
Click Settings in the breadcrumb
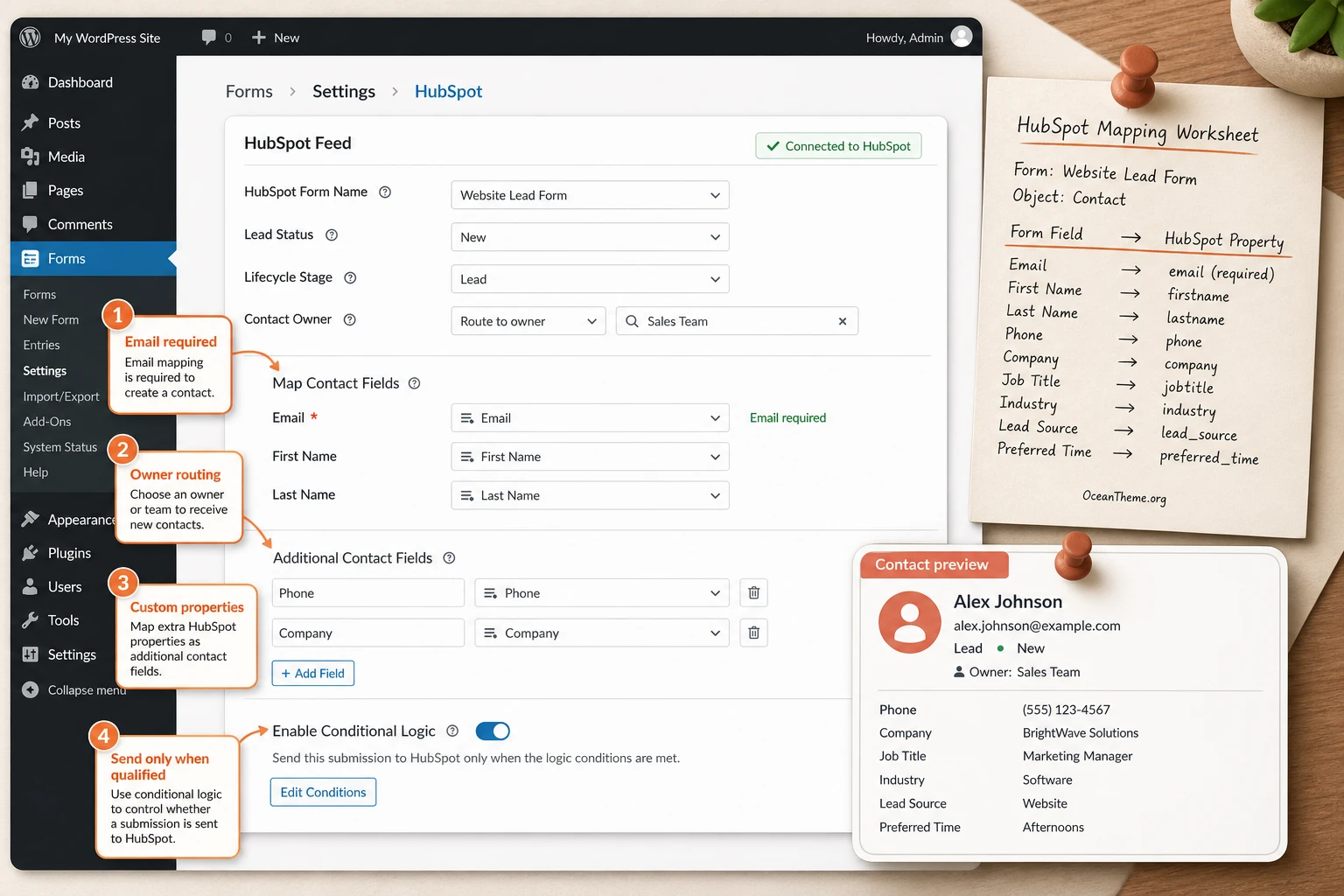click(x=344, y=91)
